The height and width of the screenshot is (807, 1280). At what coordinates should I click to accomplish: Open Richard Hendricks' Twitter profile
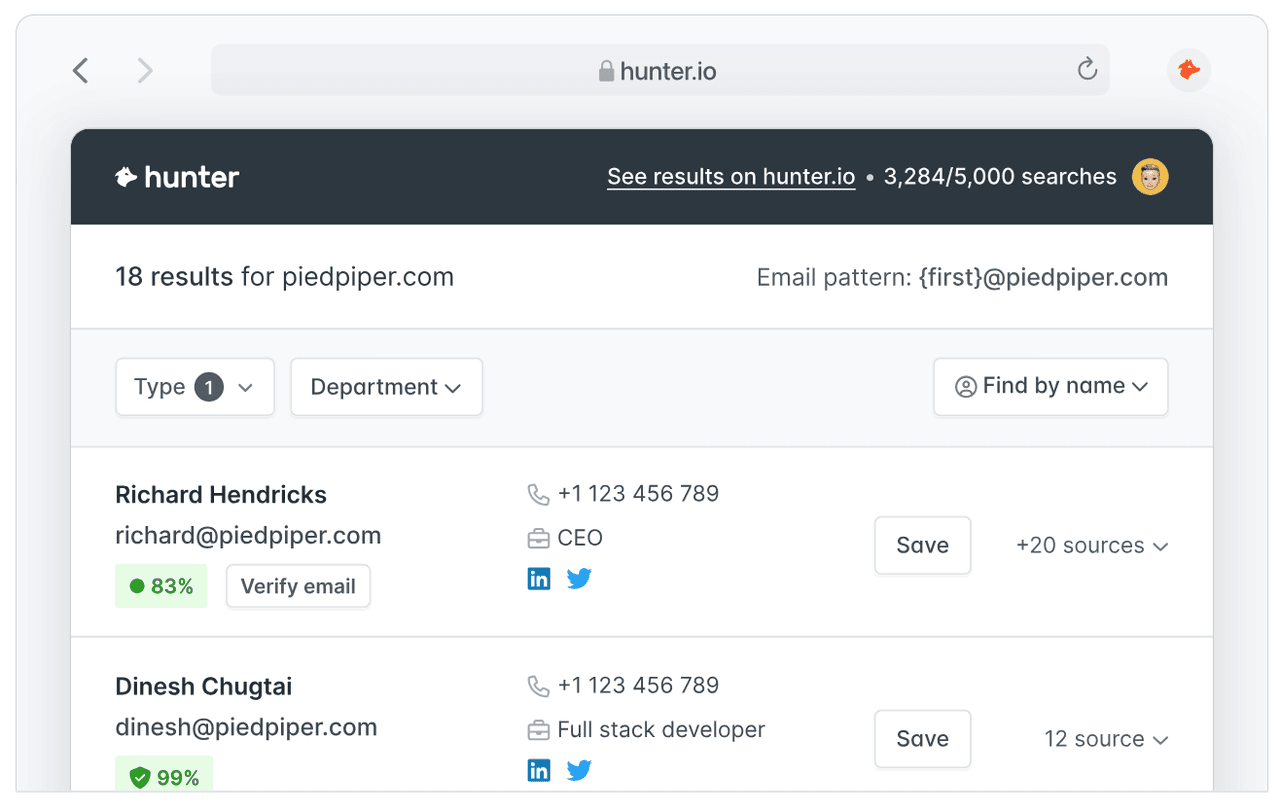tap(579, 578)
